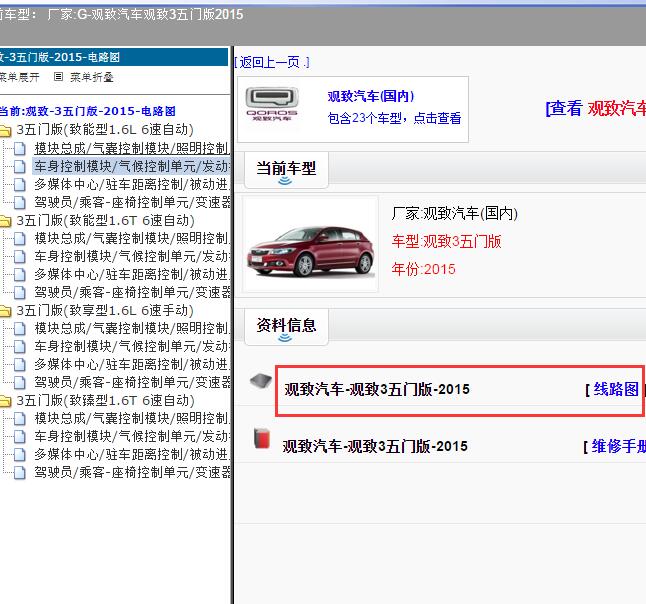Click the red Qoros 3 car thumbnail
Screen dimensions: 646x604
(311, 244)
